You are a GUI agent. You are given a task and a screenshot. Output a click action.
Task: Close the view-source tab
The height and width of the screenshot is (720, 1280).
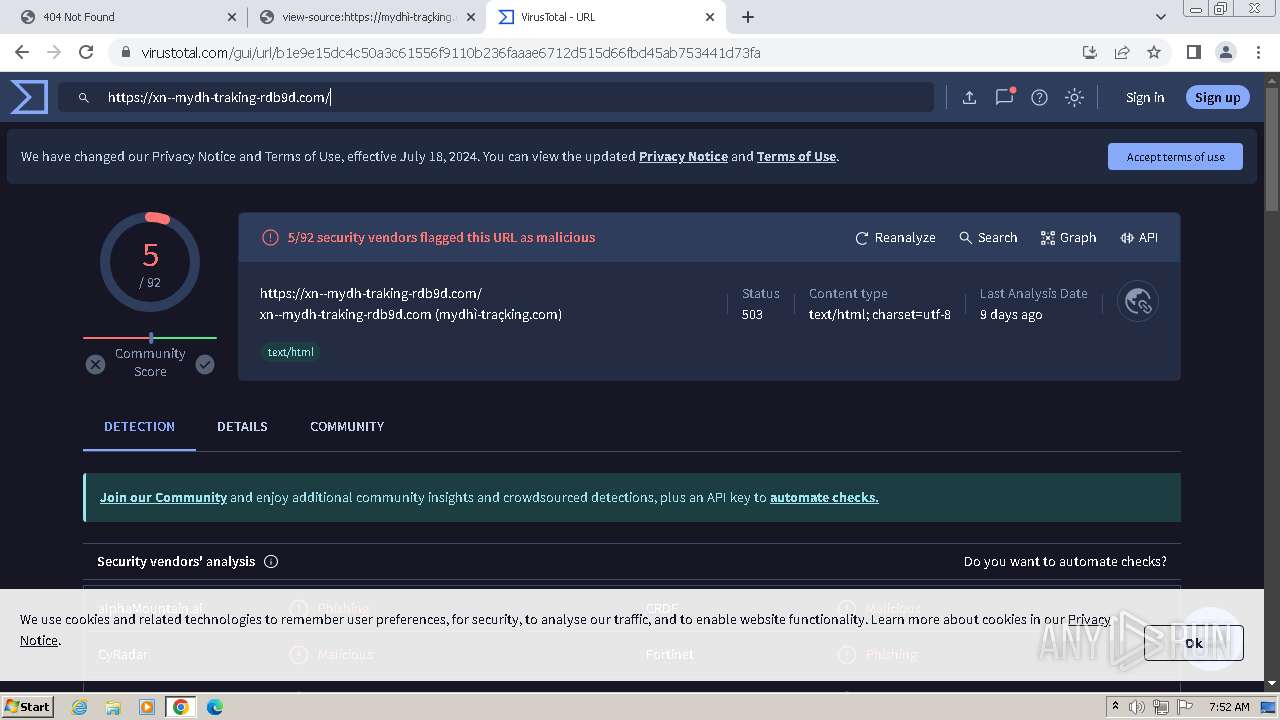[471, 17]
